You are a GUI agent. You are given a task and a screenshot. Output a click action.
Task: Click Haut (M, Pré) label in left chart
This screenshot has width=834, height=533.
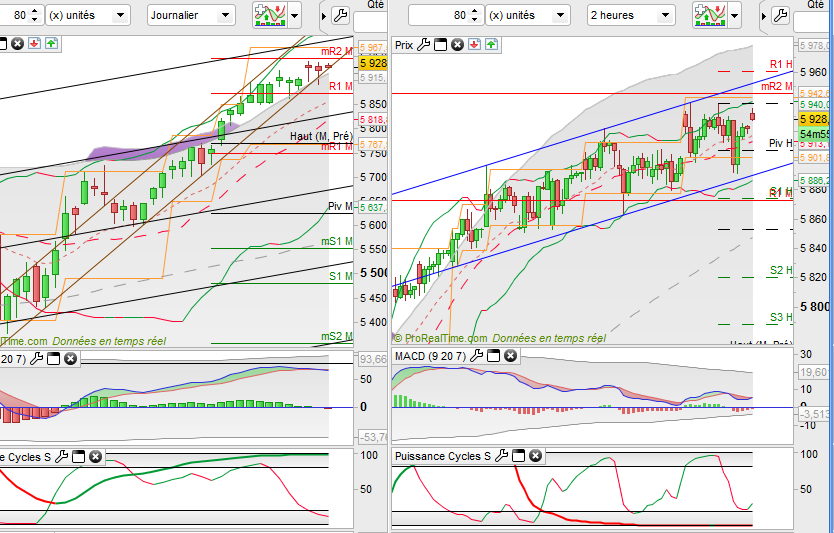pyautogui.click(x=321, y=136)
